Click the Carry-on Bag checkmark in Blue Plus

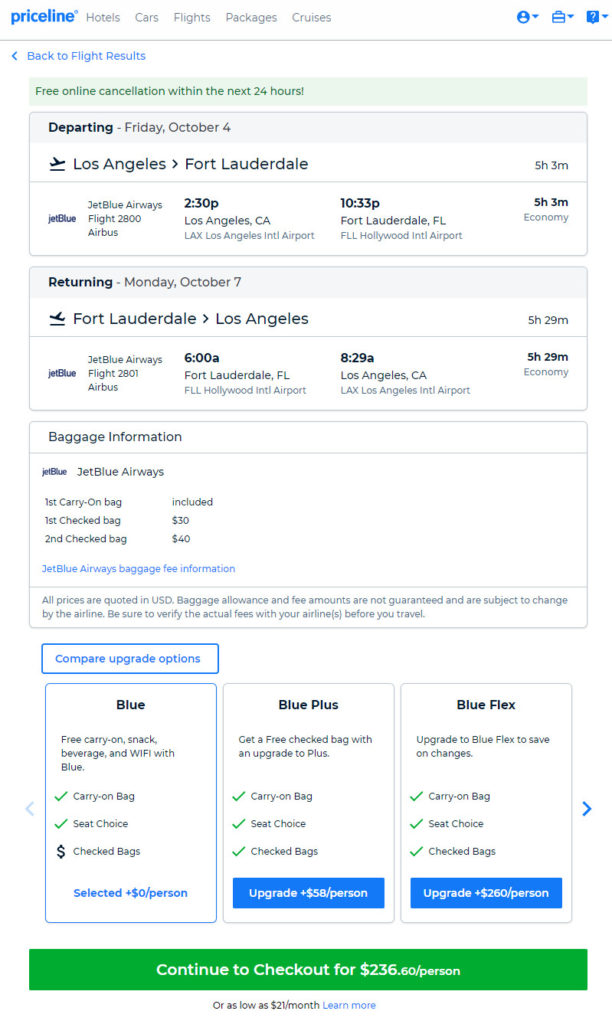(239, 797)
